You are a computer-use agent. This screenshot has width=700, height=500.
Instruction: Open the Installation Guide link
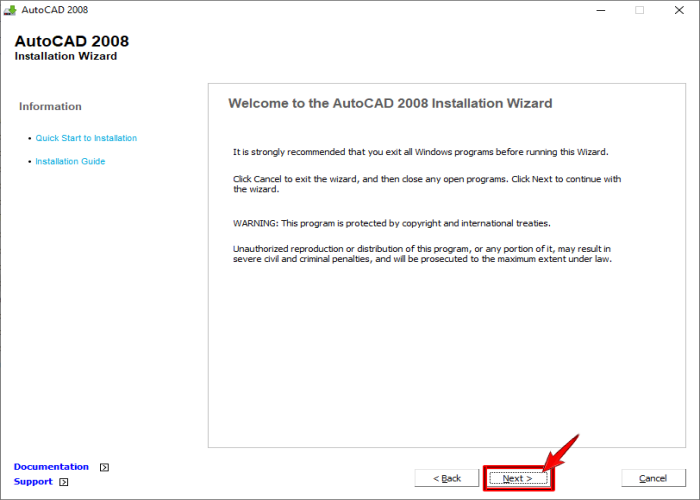70,161
